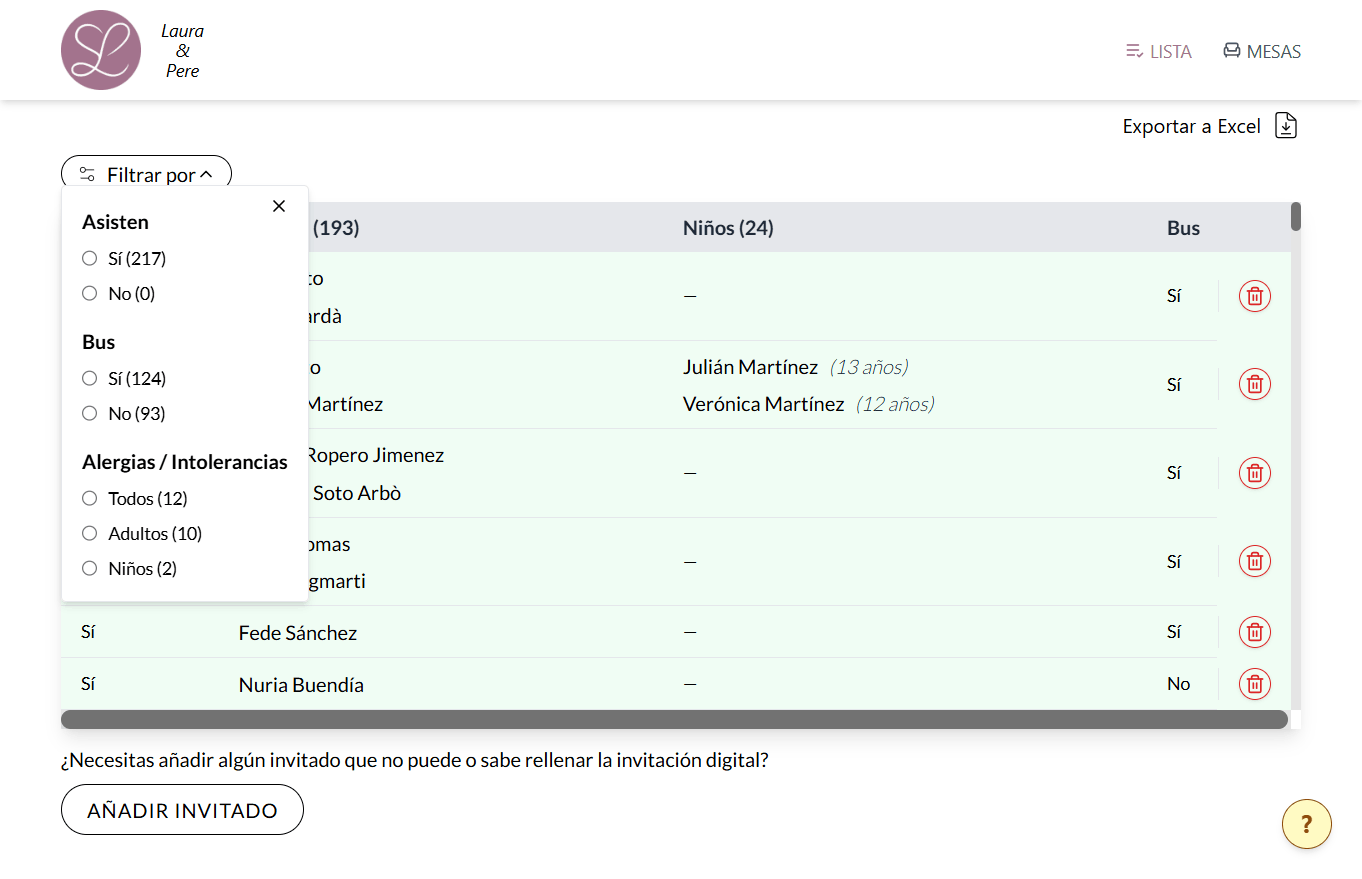This screenshot has width=1362, height=879.
Task: Click the Exportar a Excel link
Action: (x=1191, y=126)
